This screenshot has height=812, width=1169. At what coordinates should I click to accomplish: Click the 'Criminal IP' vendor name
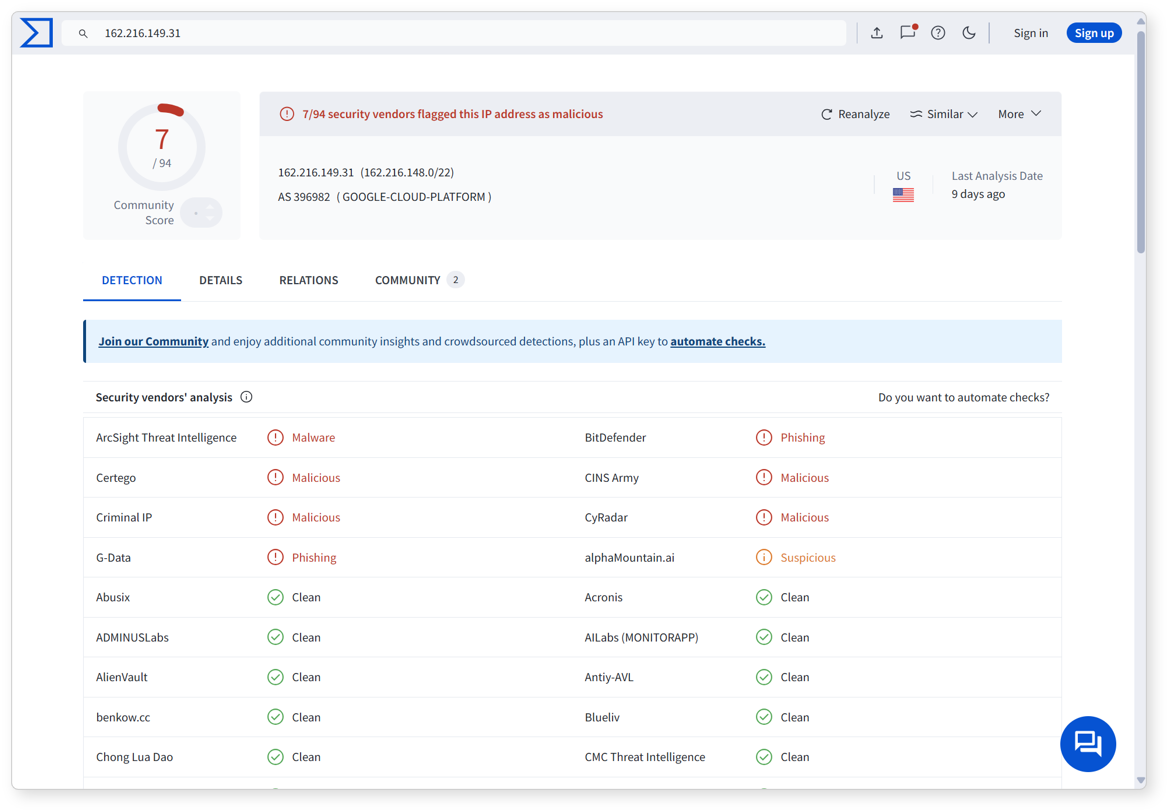tap(124, 517)
